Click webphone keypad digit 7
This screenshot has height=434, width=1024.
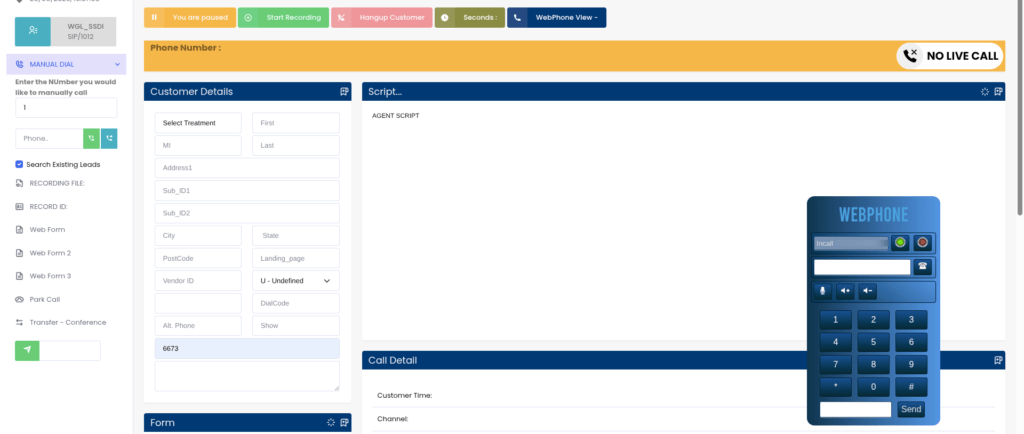click(x=835, y=364)
